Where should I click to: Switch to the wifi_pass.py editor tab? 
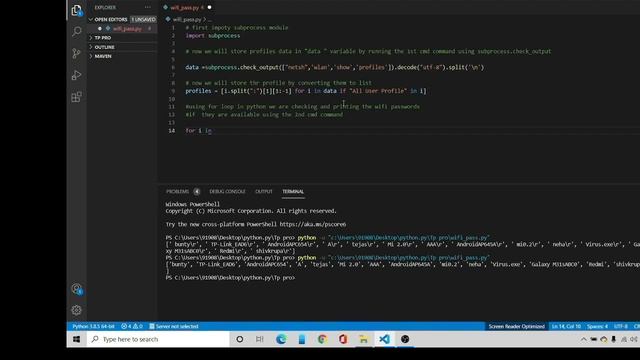tap(184, 7)
